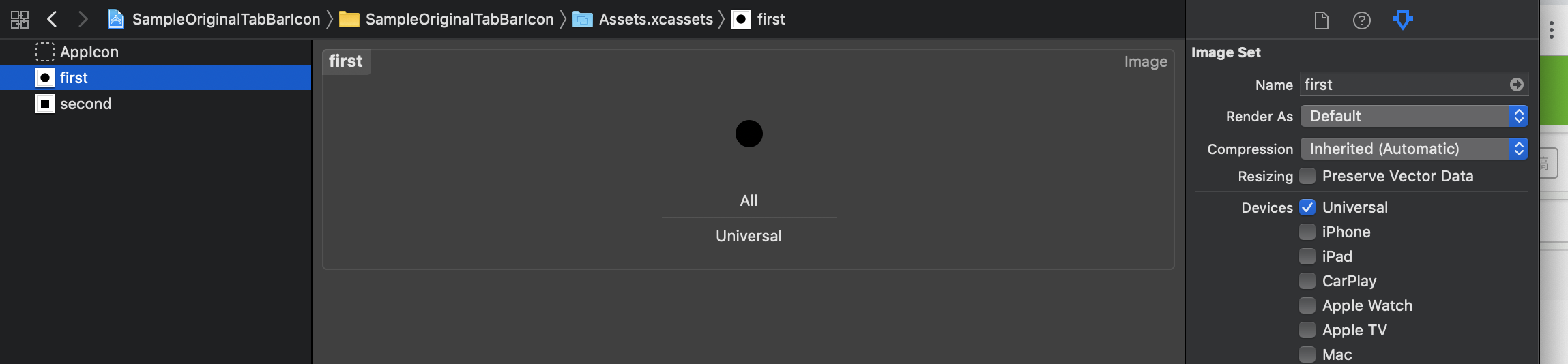Image resolution: width=1568 pixels, height=364 pixels.
Task: Show the File inspector
Action: 1321,20
